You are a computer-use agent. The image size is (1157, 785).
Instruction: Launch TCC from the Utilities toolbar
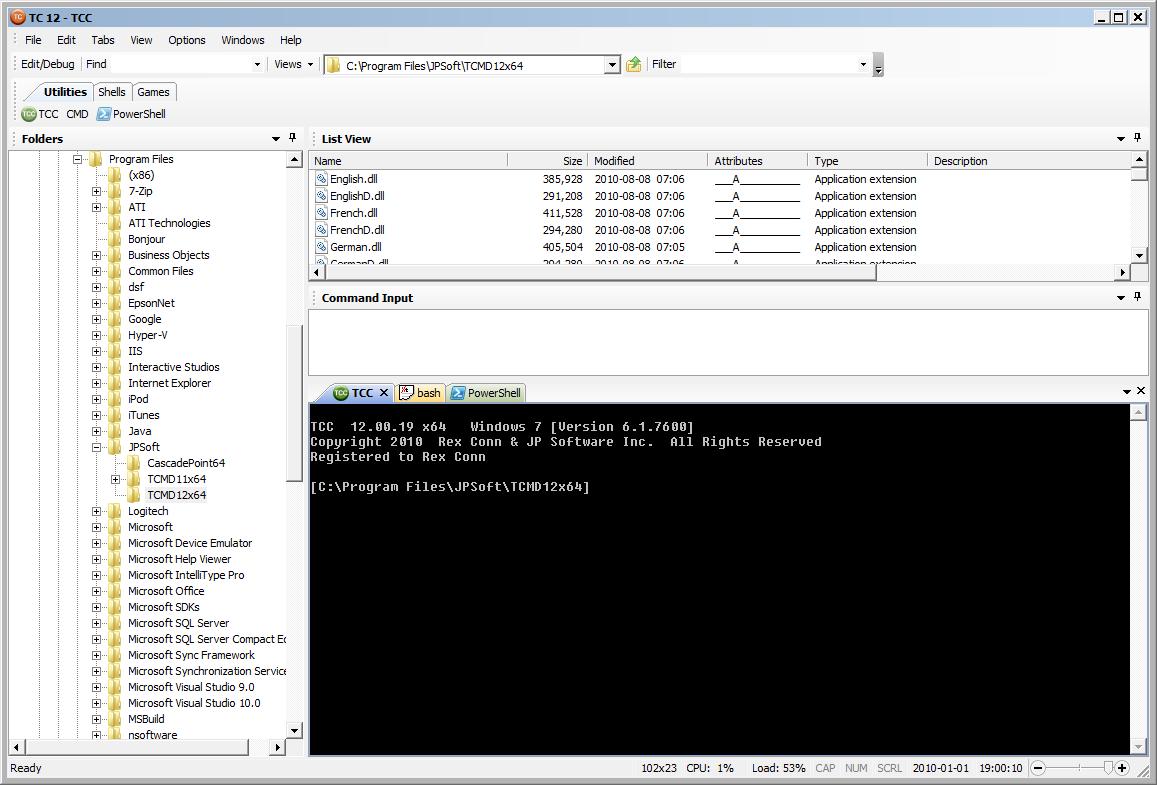click(x=40, y=114)
